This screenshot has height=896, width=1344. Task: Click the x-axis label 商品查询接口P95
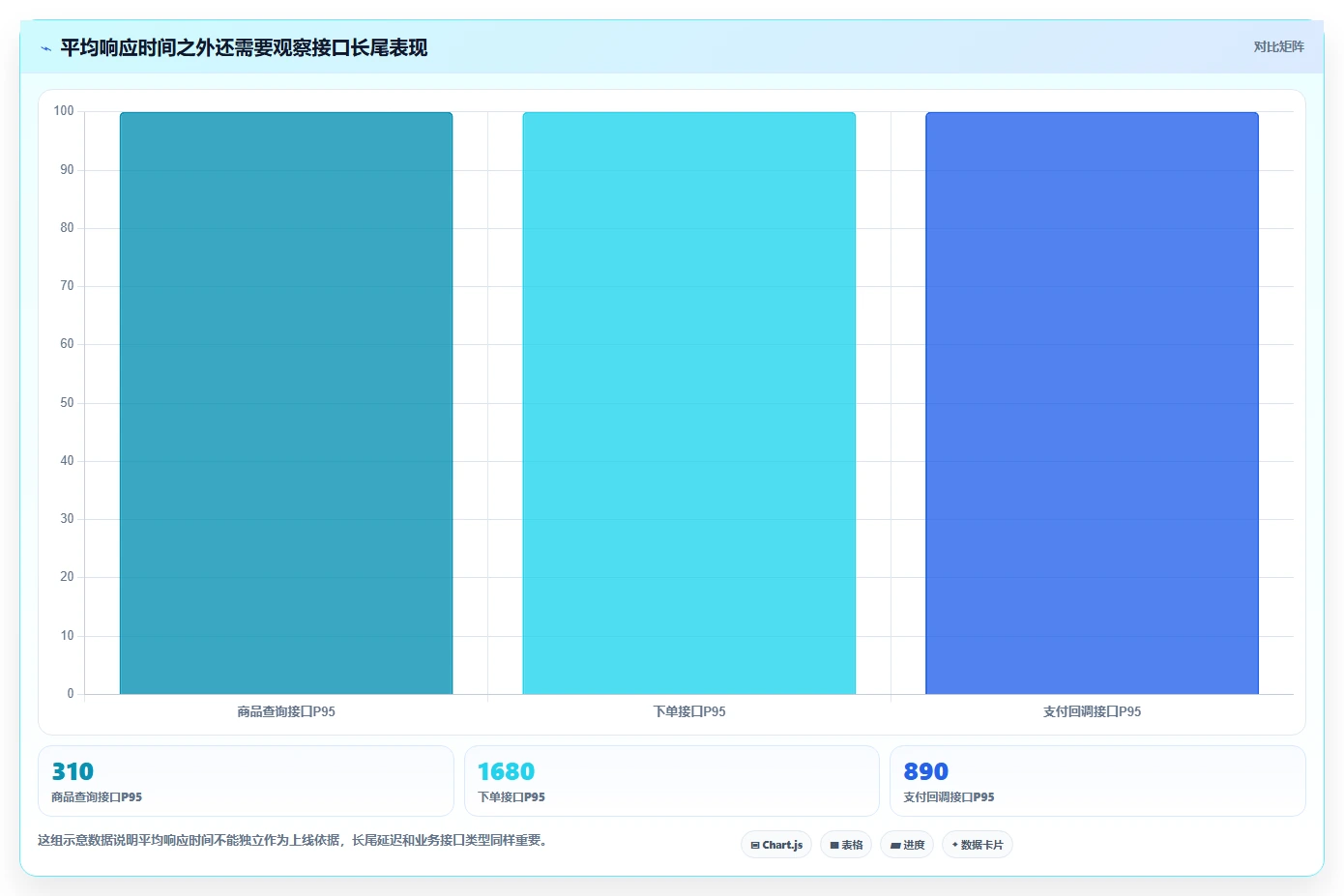click(286, 711)
